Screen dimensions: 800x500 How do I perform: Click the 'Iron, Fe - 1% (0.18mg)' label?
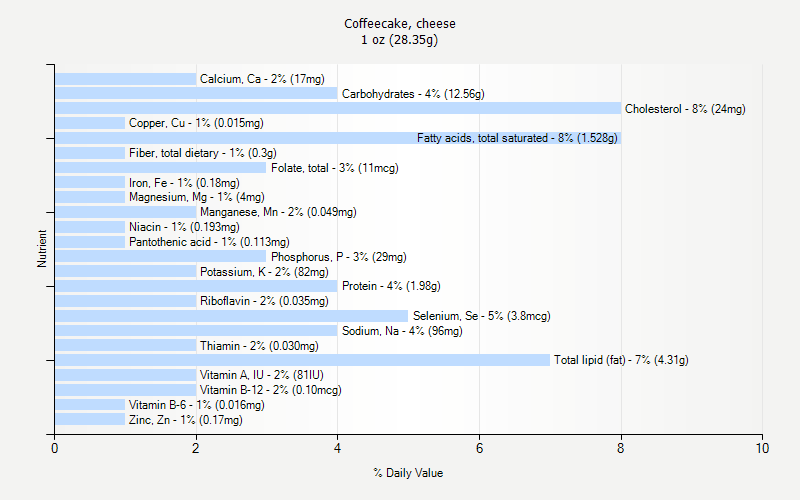[184, 183]
